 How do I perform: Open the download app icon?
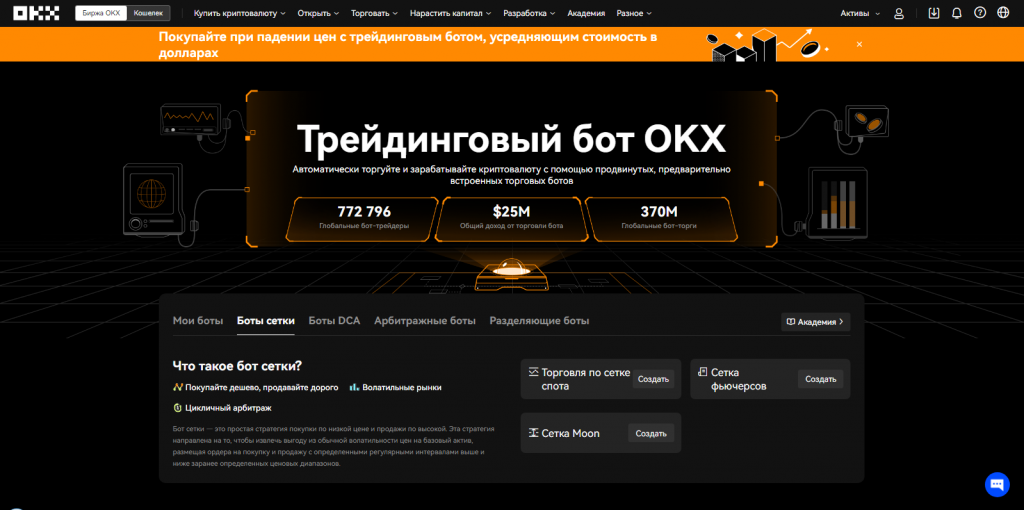[933, 13]
